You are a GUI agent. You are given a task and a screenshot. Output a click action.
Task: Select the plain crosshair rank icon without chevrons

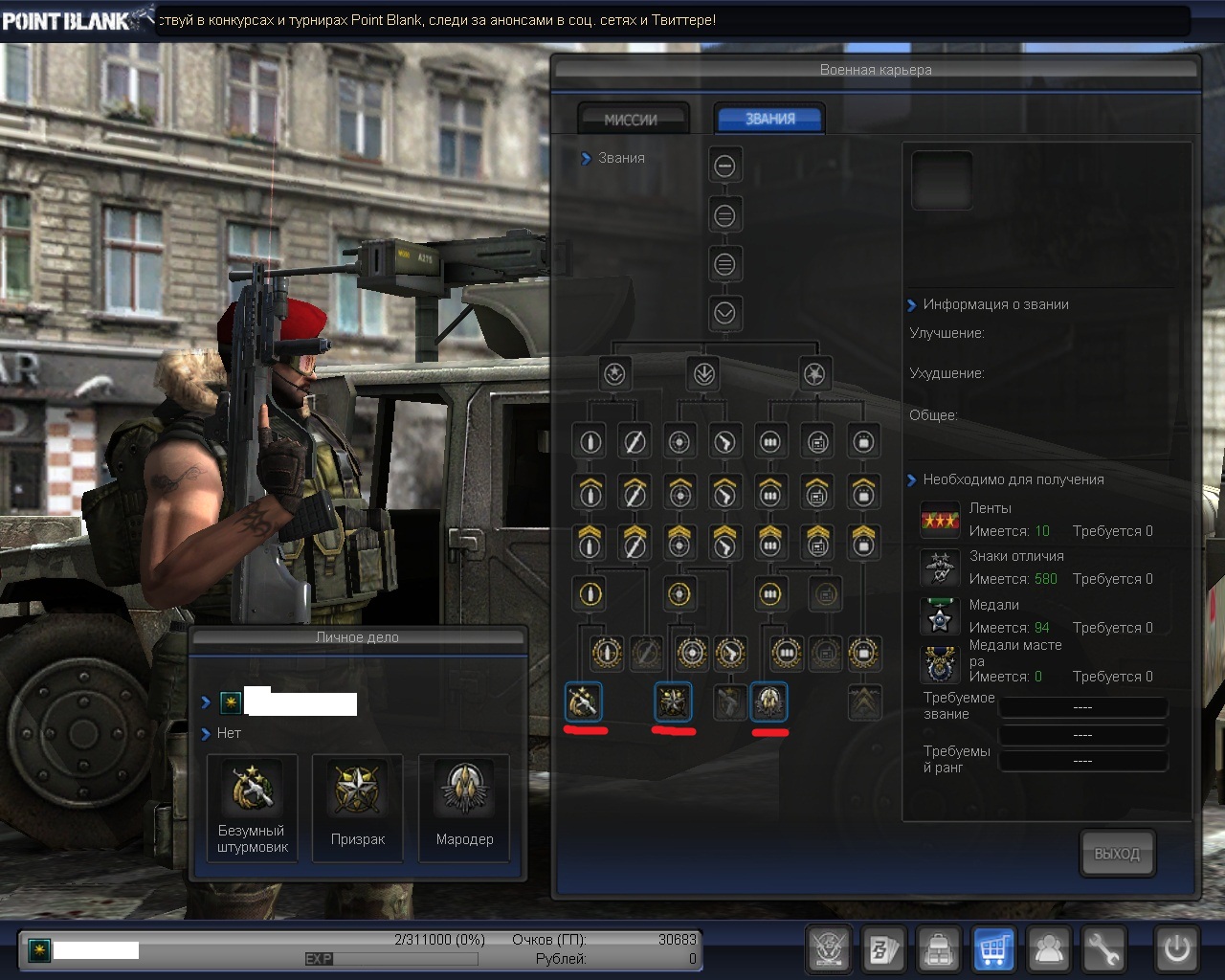click(679, 442)
